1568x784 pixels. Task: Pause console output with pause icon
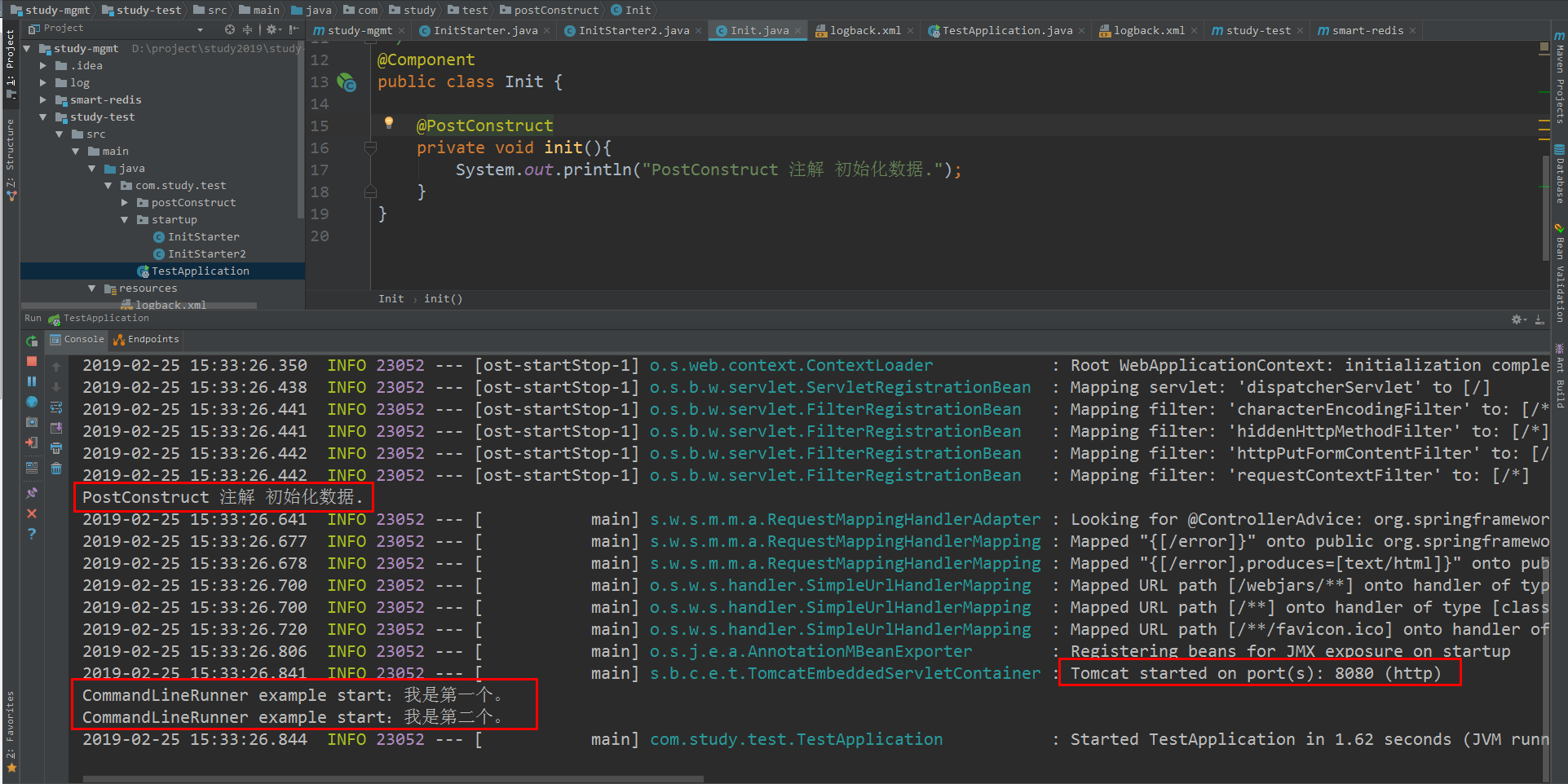pyautogui.click(x=32, y=381)
